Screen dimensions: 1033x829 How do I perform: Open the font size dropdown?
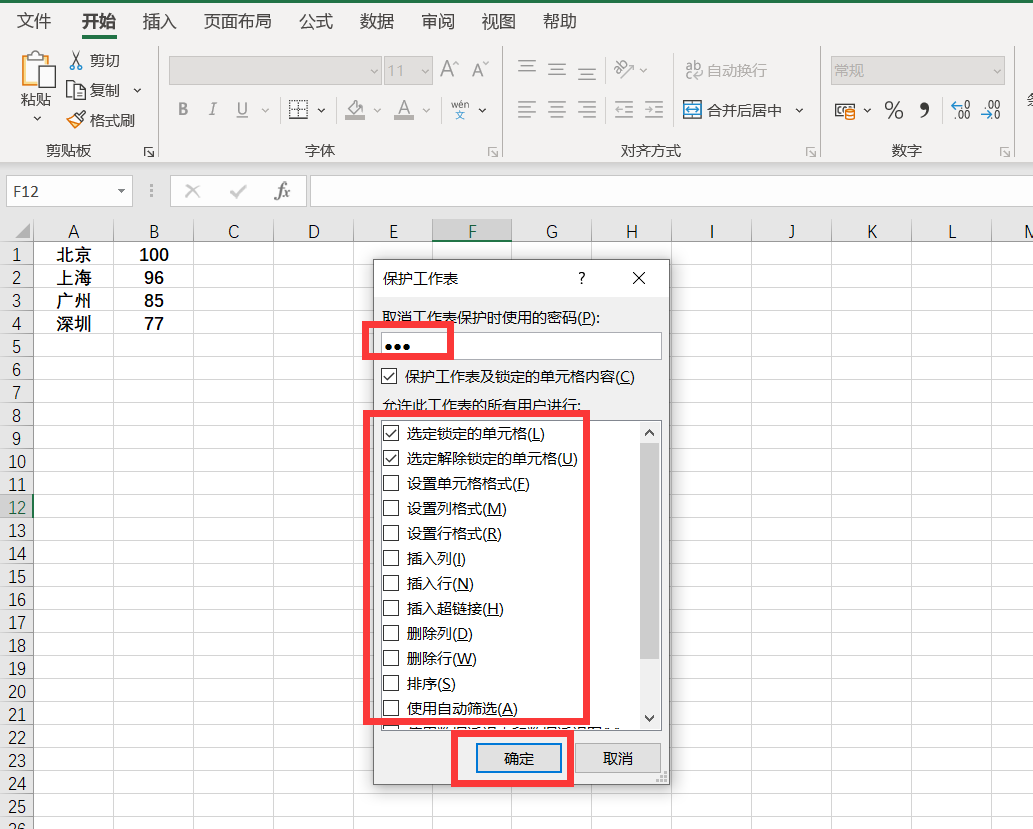click(425, 71)
